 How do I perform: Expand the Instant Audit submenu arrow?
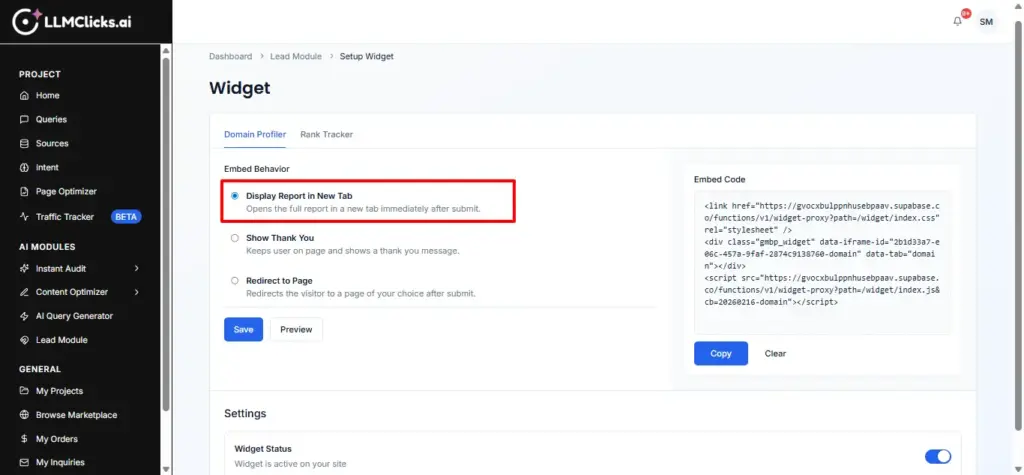pos(136,268)
